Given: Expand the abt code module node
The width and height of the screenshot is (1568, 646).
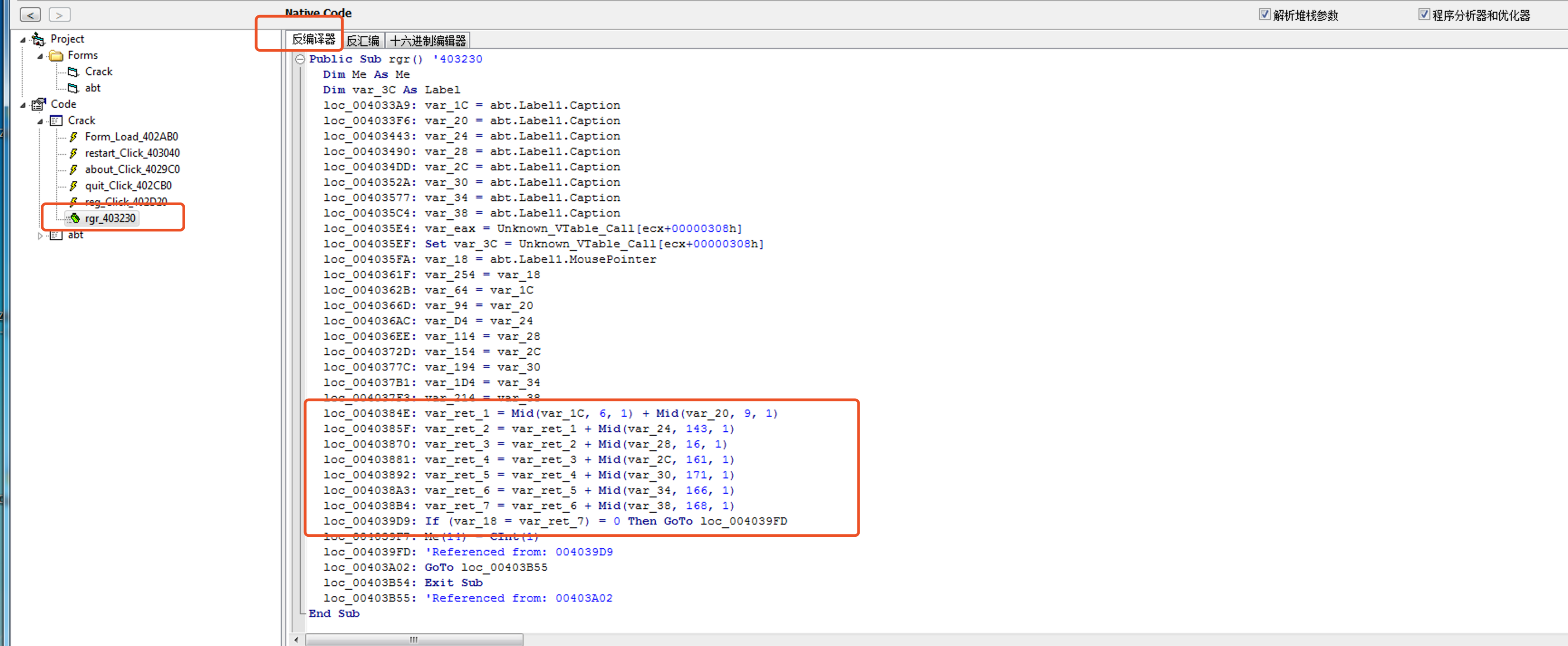Looking at the screenshot, I should [40, 236].
